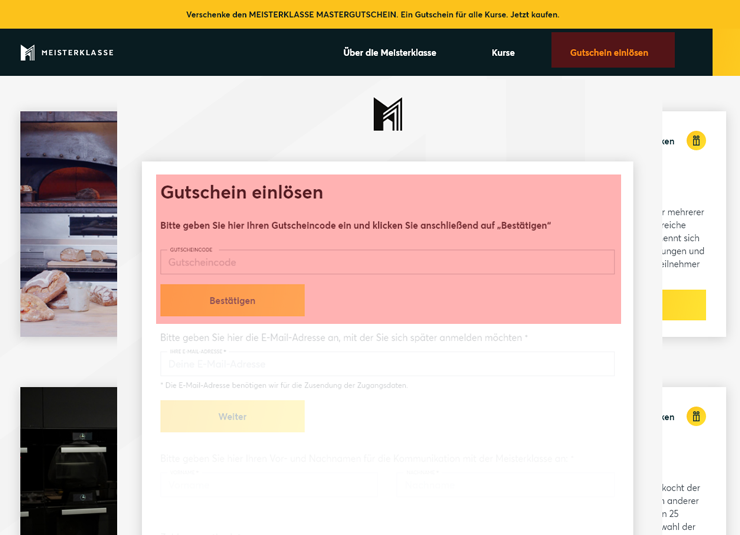The width and height of the screenshot is (740, 535).
Task: Open the Über die Meisterklasse menu item
Action: pos(389,52)
